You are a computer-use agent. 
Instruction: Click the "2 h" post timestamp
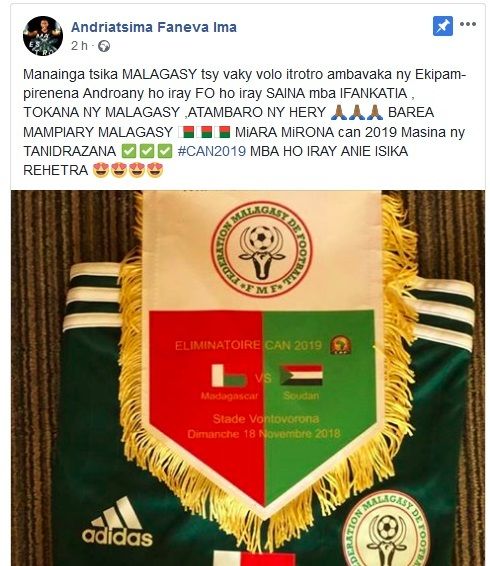[x=79, y=46]
